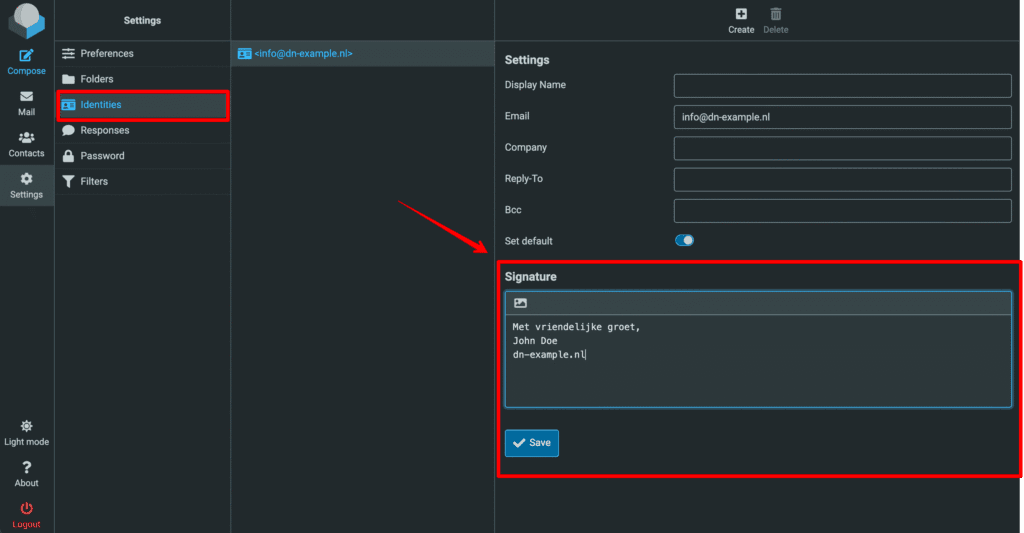Screen dimensions: 1024x533
Task: Select the Identities settings section
Action: click(101, 105)
